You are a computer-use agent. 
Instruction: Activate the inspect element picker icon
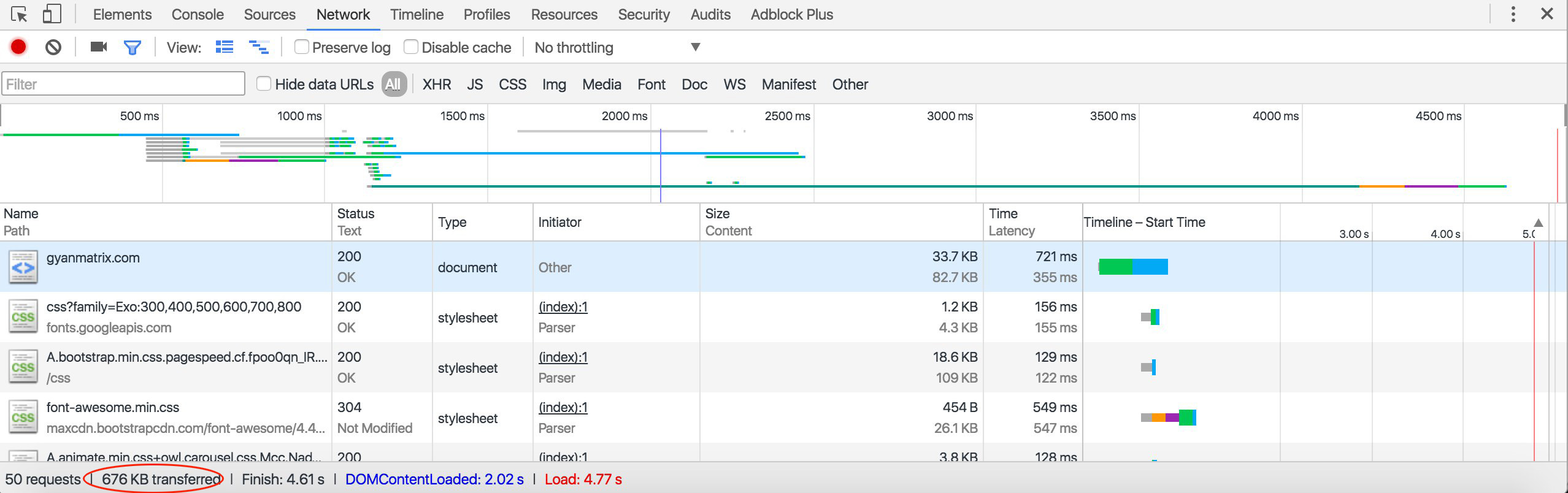(19, 13)
